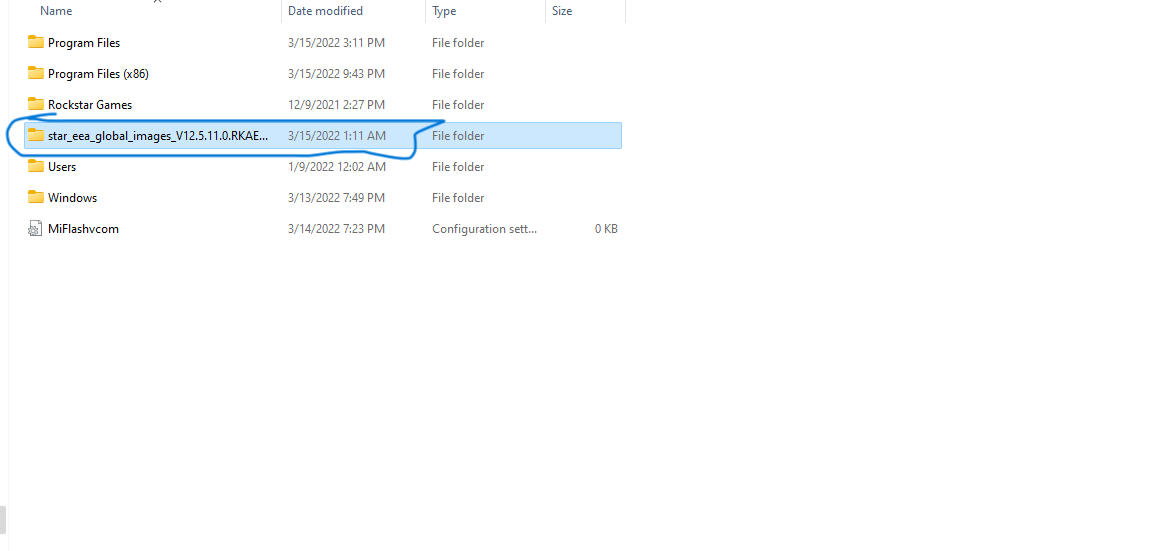
Task: Click the Program Files folder icon
Action: (x=35, y=42)
